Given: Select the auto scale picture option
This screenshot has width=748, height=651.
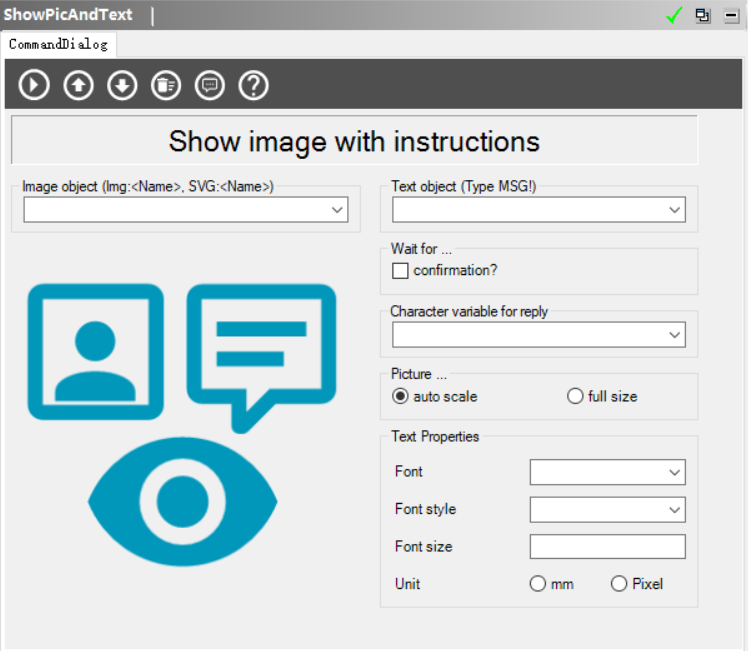Looking at the screenshot, I should 401,396.
